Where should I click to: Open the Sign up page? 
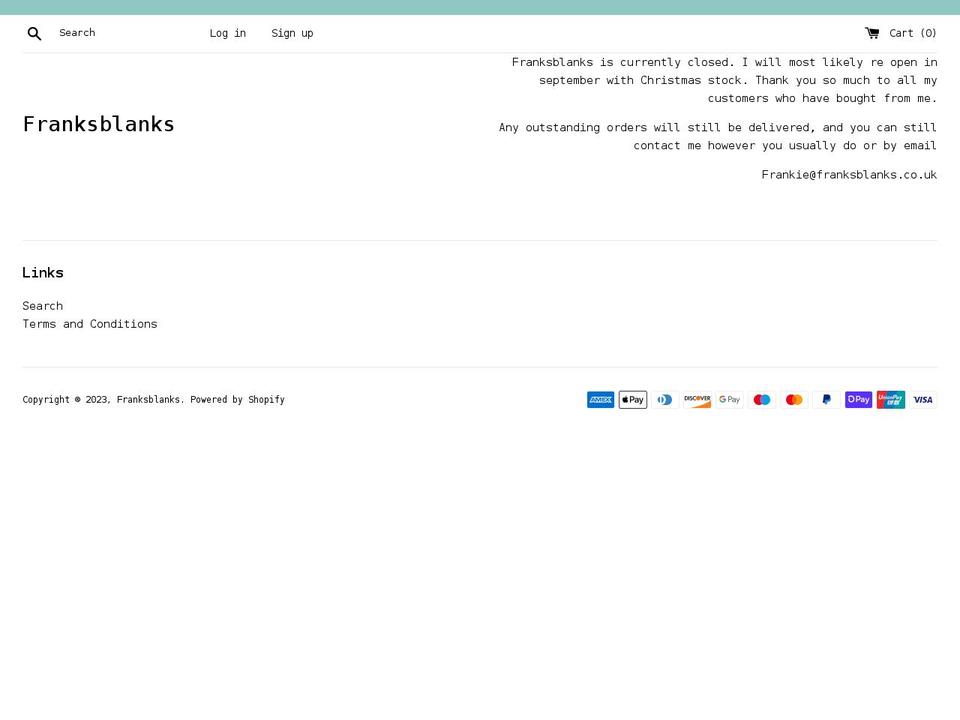click(x=292, y=33)
